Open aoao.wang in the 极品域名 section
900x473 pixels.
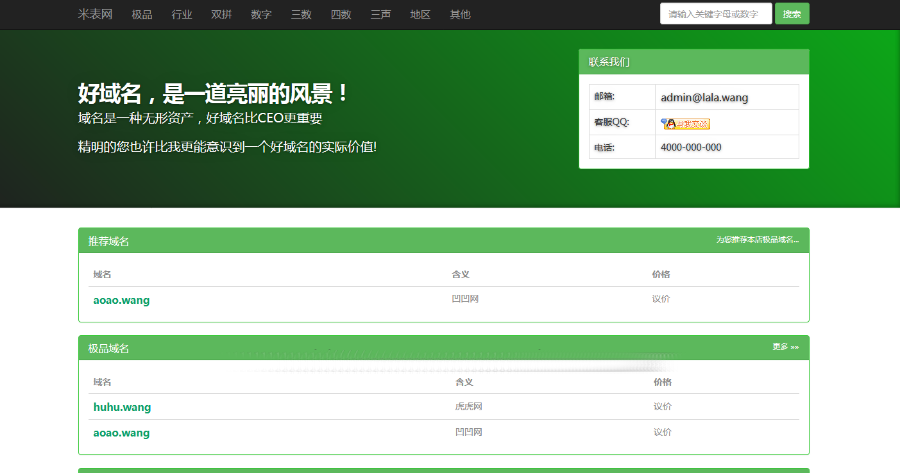pos(121,433)
